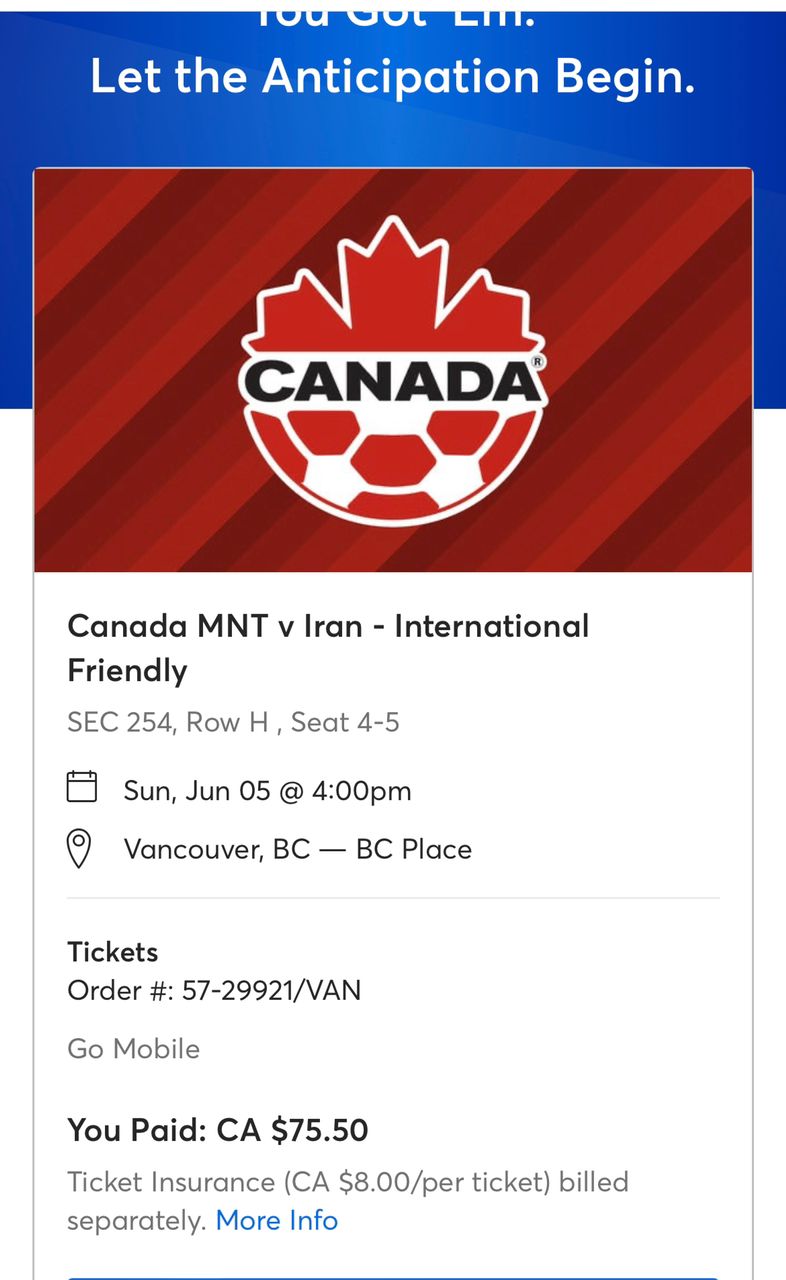Screen dimensions: 786x1280
Task: Click the SEC 254, Row H seat details
Action: (x=233, y=722)
